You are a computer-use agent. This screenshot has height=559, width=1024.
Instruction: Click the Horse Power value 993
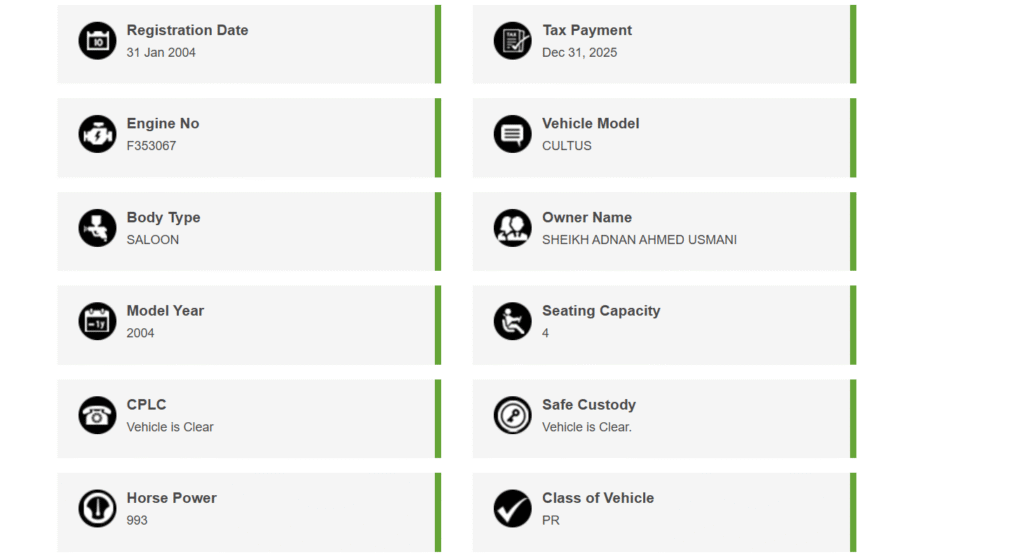point(137,520)
